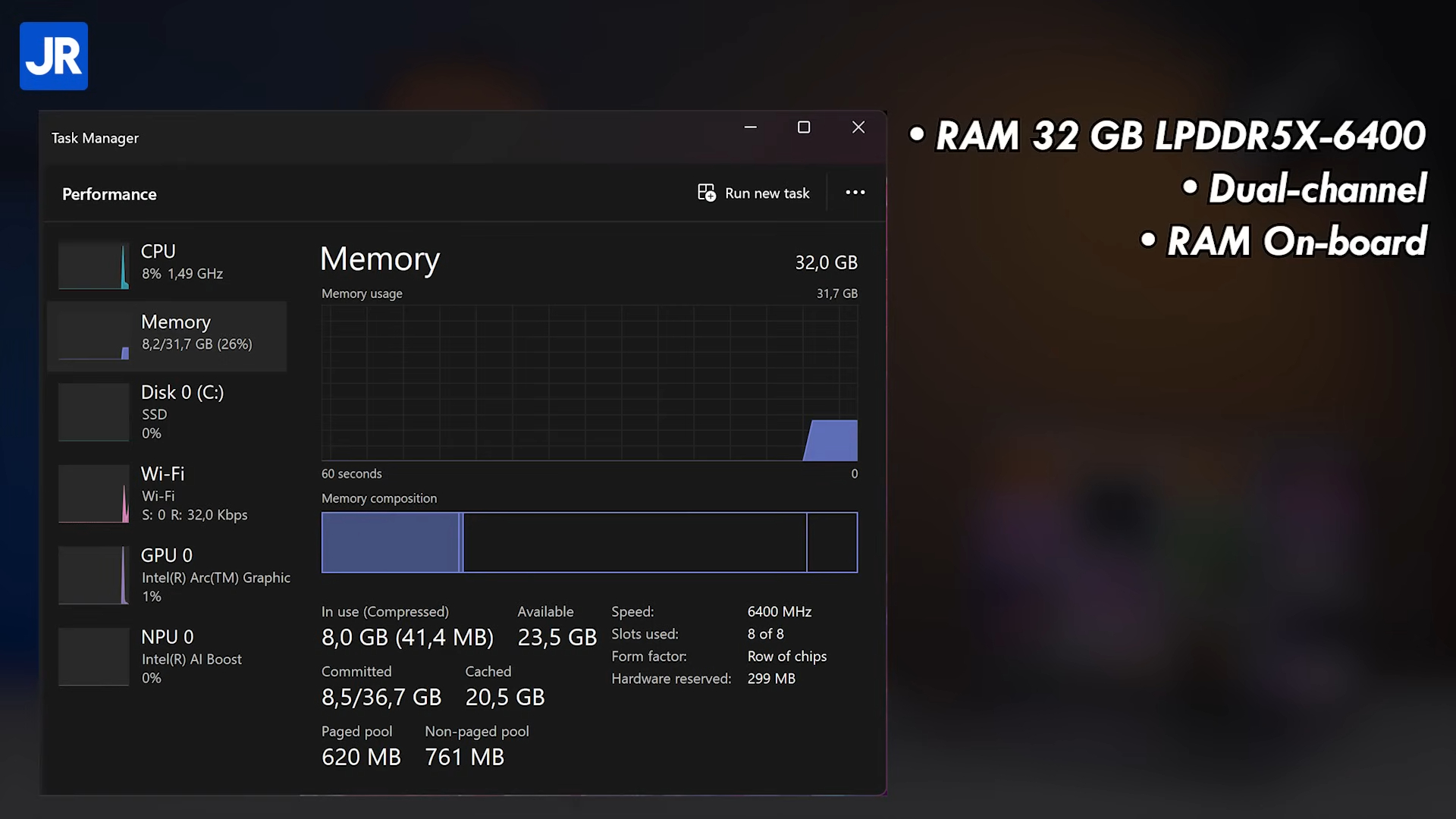Maximize the Task Manager window

[x=804, y=127]
